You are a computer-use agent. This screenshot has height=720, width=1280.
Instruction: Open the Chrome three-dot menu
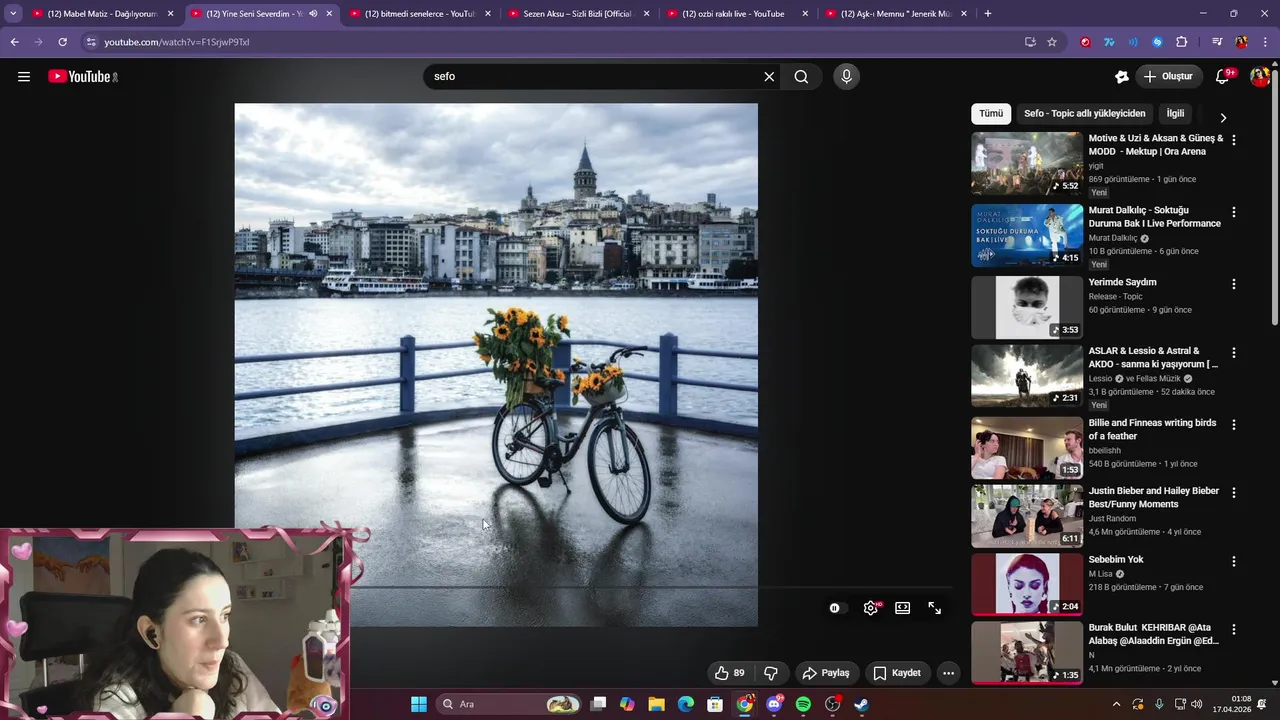pyautogui.click(x=1266, y=42)
